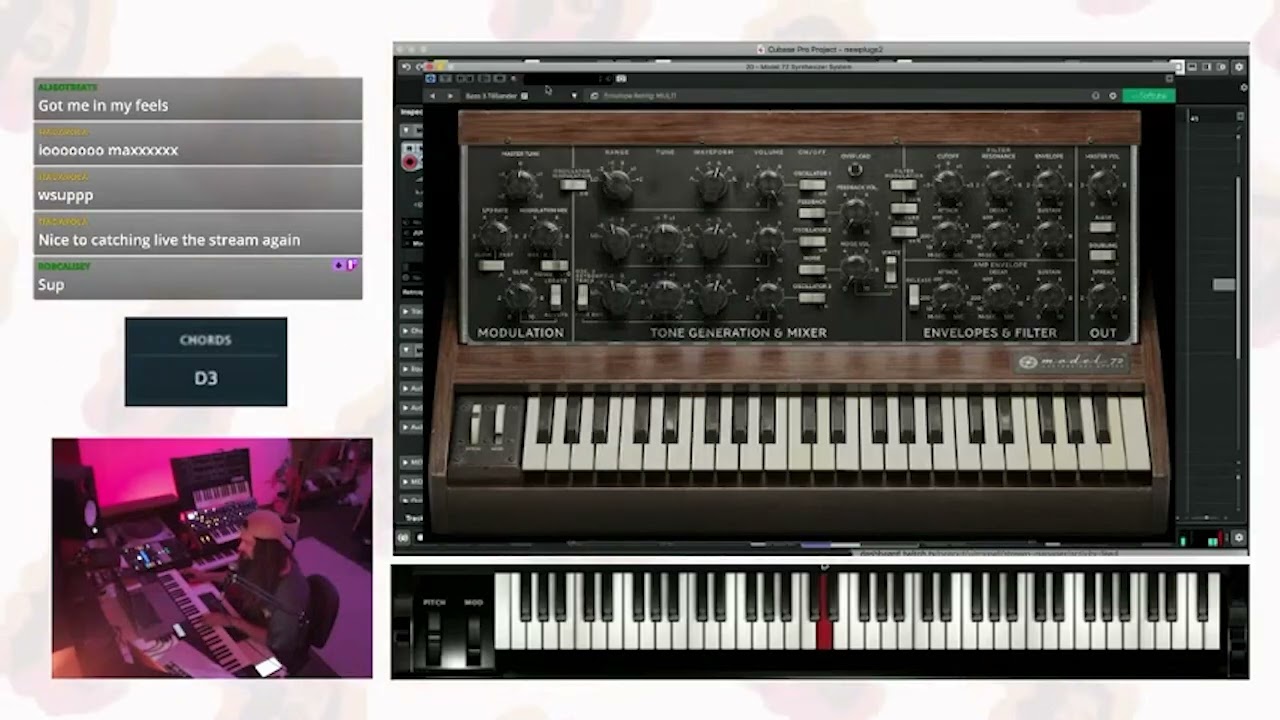Click Oscillator 2 Waveform knob
This screenshot has width=1280, height=720.
(712, 240)
